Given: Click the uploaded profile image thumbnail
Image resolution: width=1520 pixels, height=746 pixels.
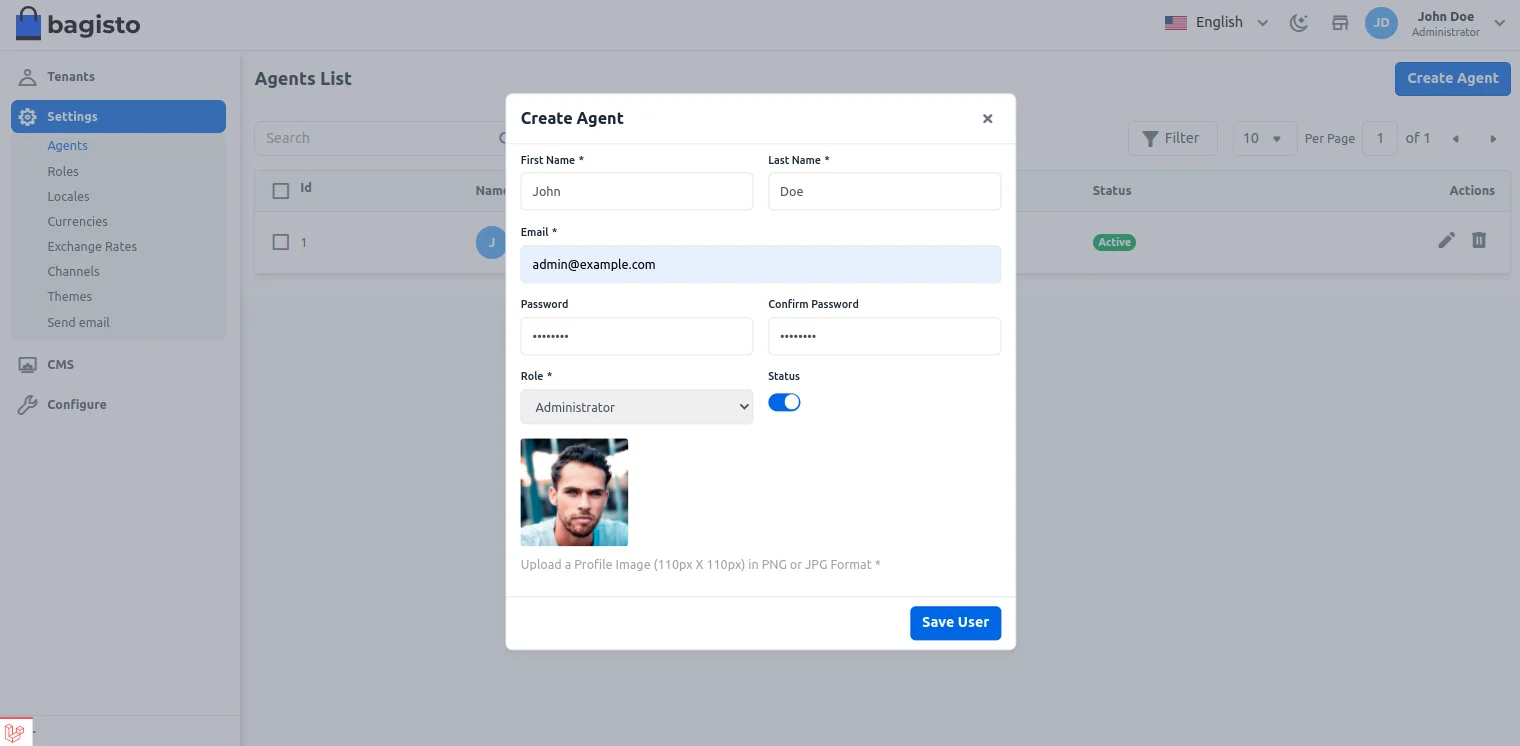Looking at the screenshot, I should [574, 492].
